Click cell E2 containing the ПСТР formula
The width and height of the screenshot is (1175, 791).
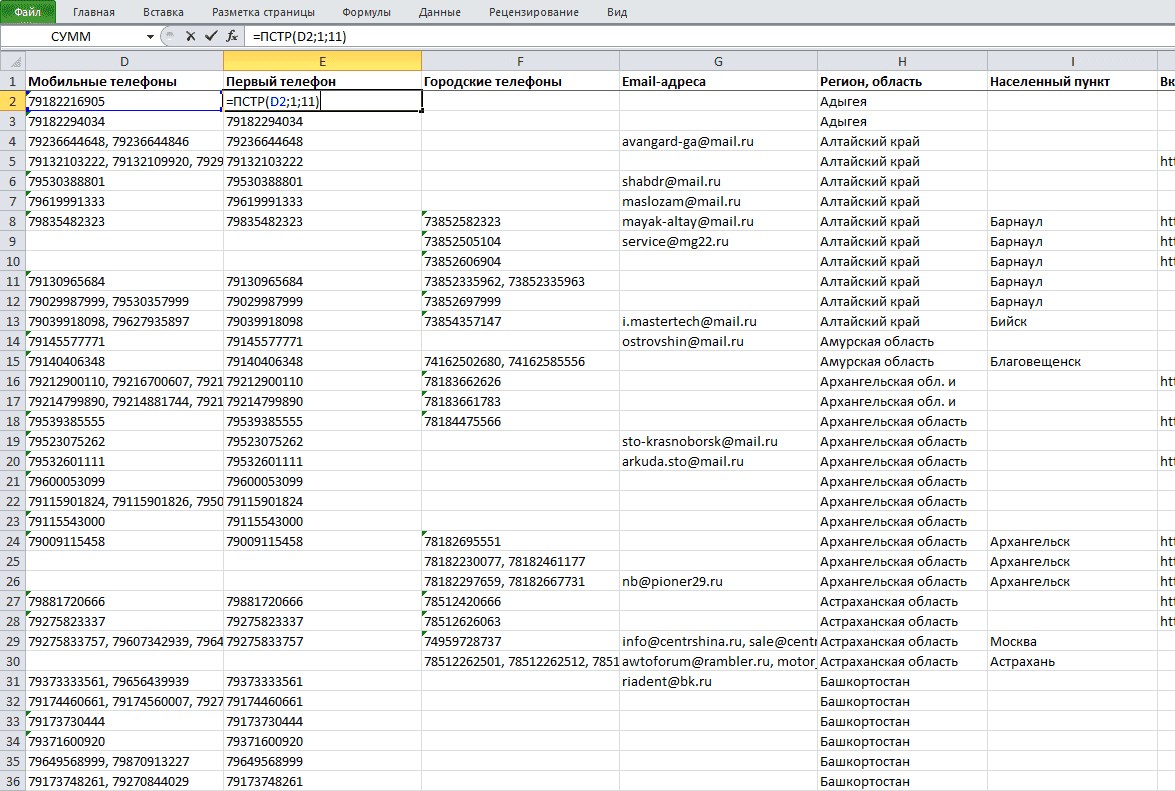click(x=322, y=101)
